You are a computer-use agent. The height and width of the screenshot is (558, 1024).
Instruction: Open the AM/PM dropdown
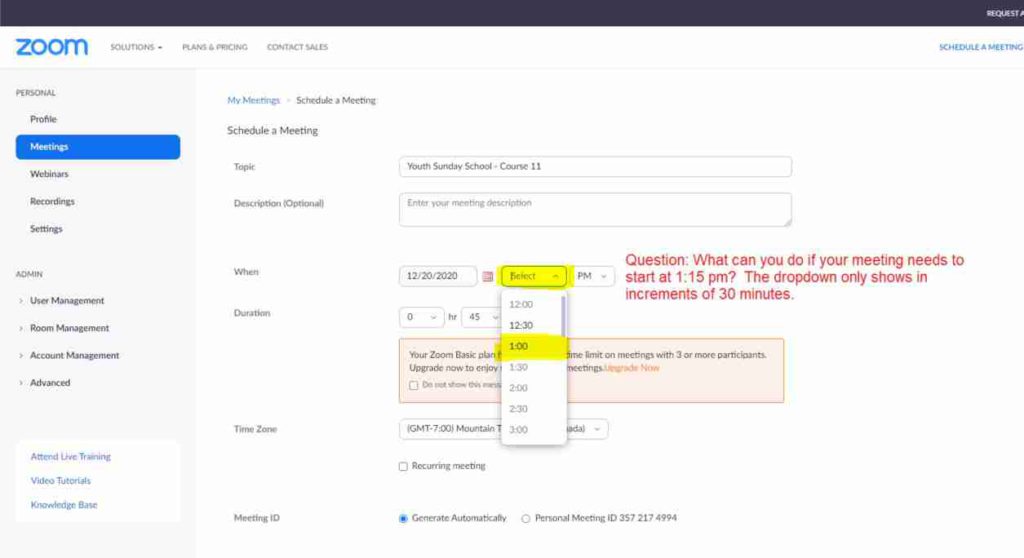pyautogui.click(x=593, y=276)
